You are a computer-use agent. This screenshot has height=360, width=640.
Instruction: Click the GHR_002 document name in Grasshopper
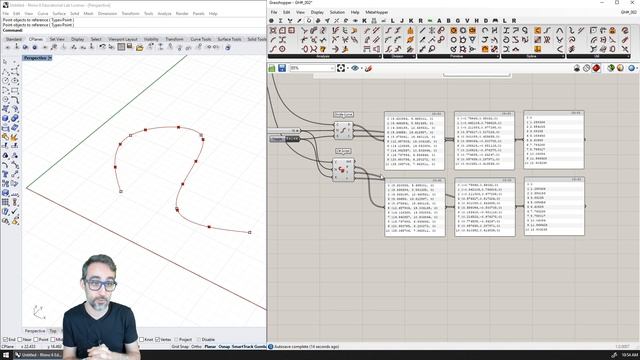[x=629, y=12]
